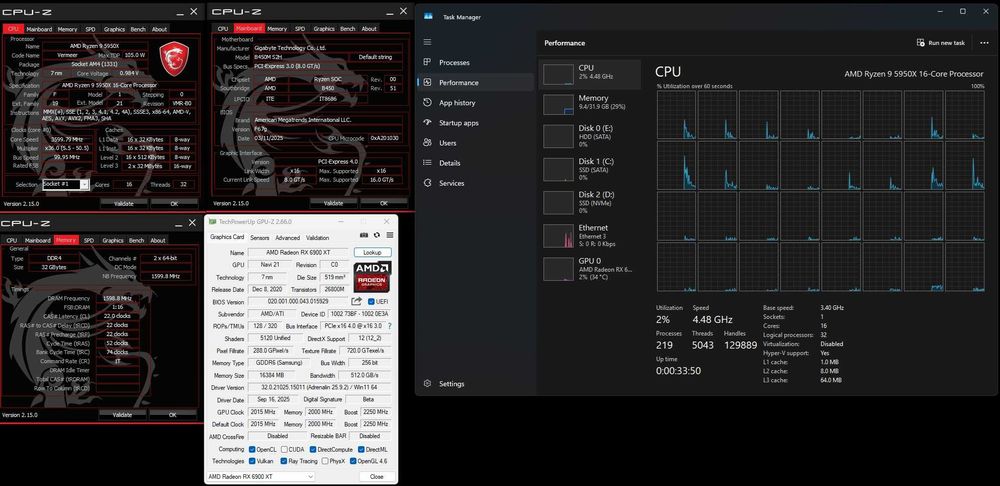Open Graphics tab in CPU-Z Memory window

click(x=113, y=240)
